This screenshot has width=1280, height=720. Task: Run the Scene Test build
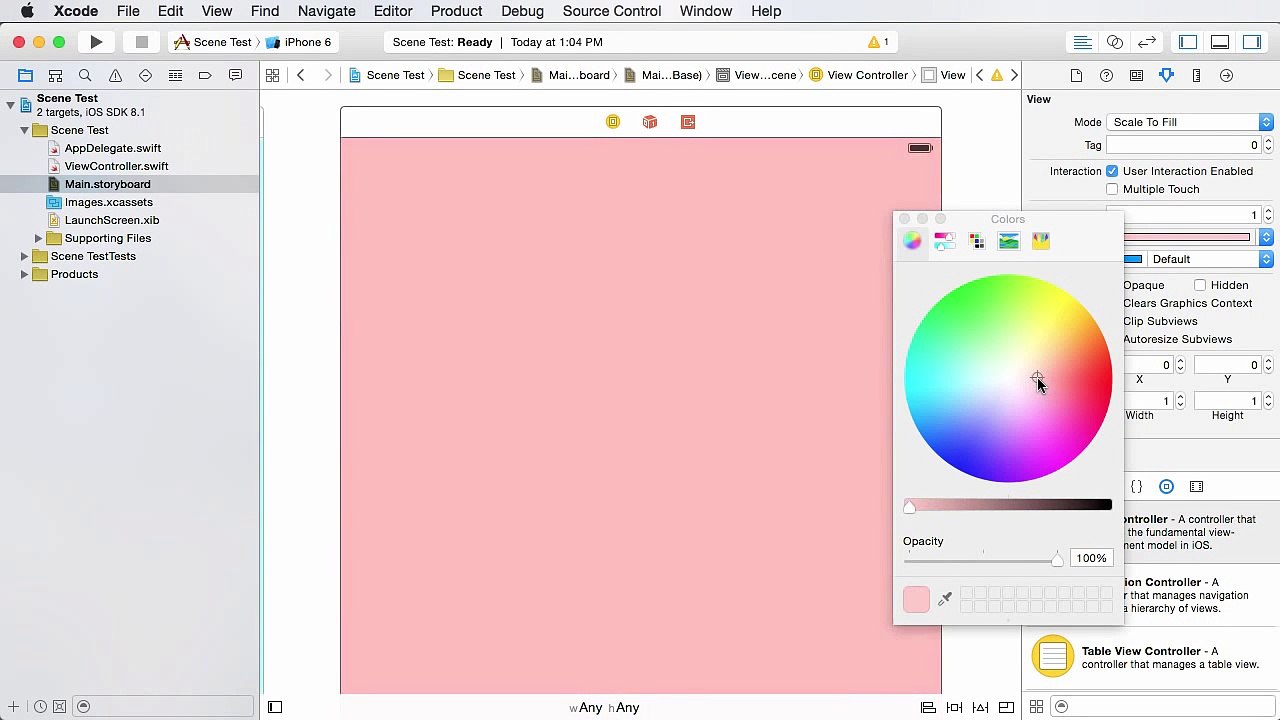click(x=96, y=42)
